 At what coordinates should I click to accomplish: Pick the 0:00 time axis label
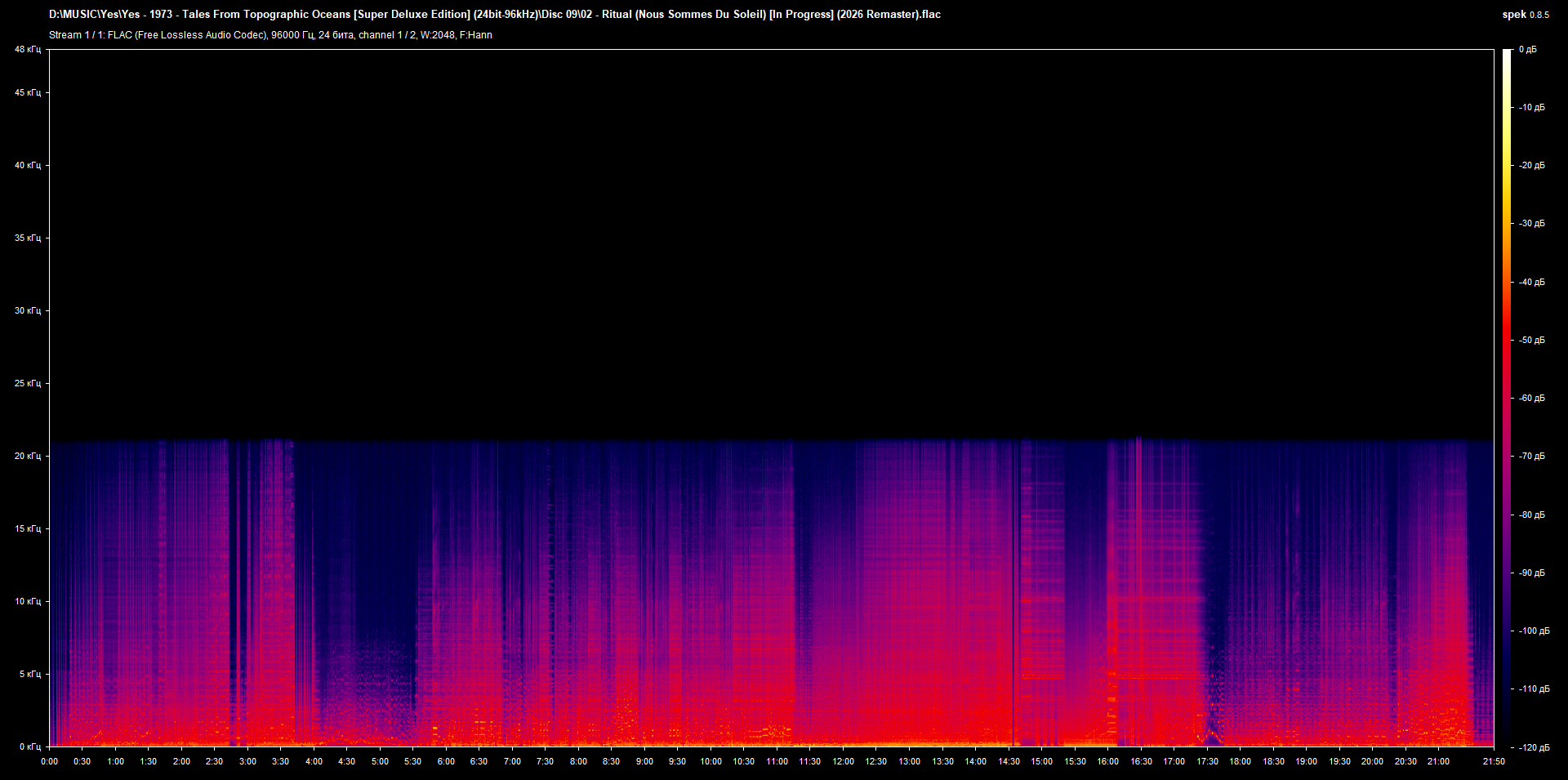pos(50,761)
